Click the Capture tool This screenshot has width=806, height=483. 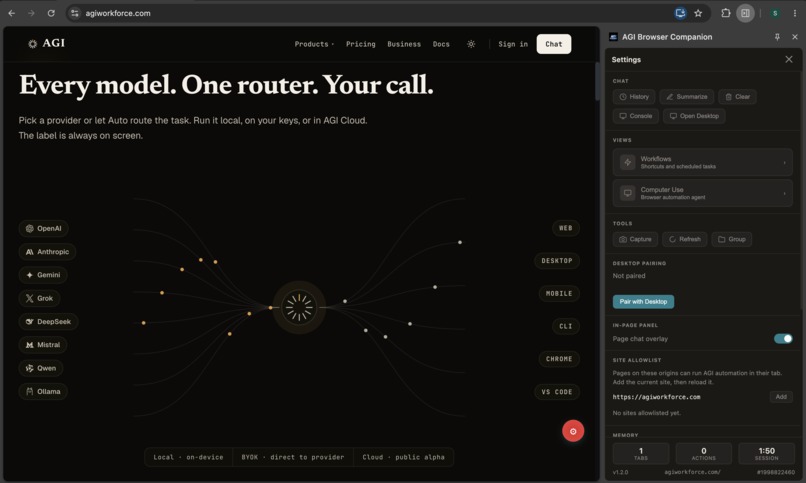[635, 239]
